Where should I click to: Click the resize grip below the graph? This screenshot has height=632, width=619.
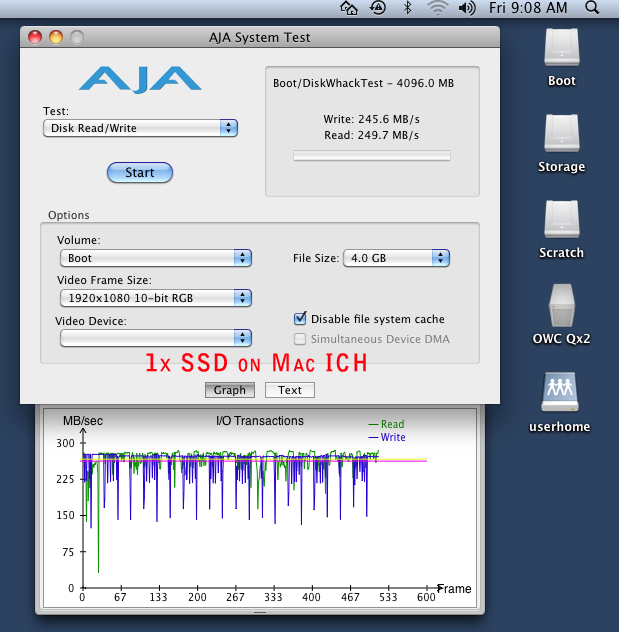[x=260, y=612]
